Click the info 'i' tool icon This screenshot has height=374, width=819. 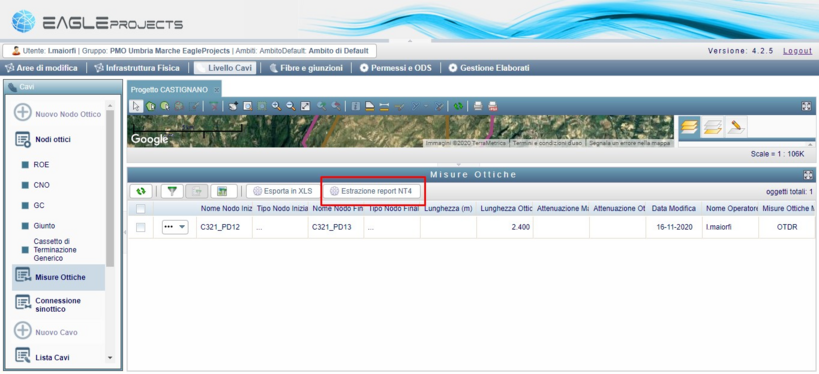pos(355,107)
